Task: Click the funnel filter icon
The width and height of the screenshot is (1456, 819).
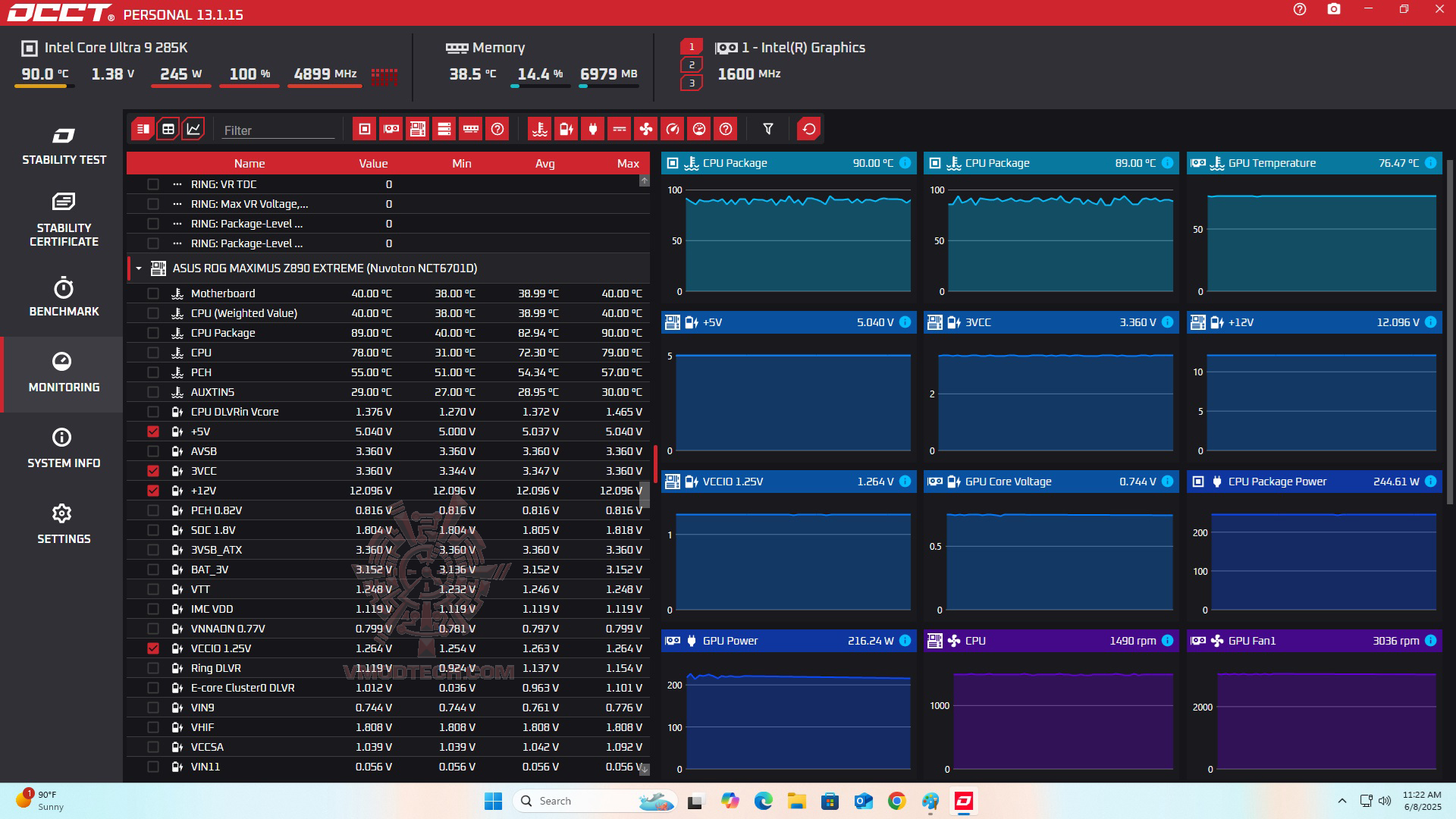Action: coord(768,129)
